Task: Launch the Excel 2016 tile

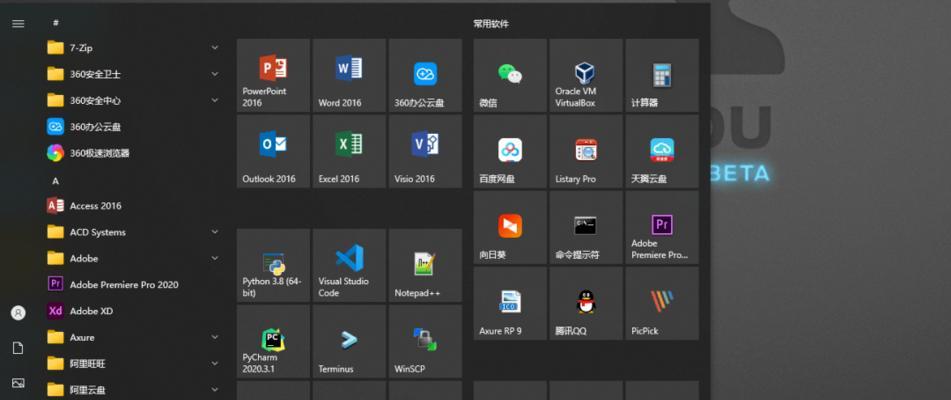Action: coord(349,152)
